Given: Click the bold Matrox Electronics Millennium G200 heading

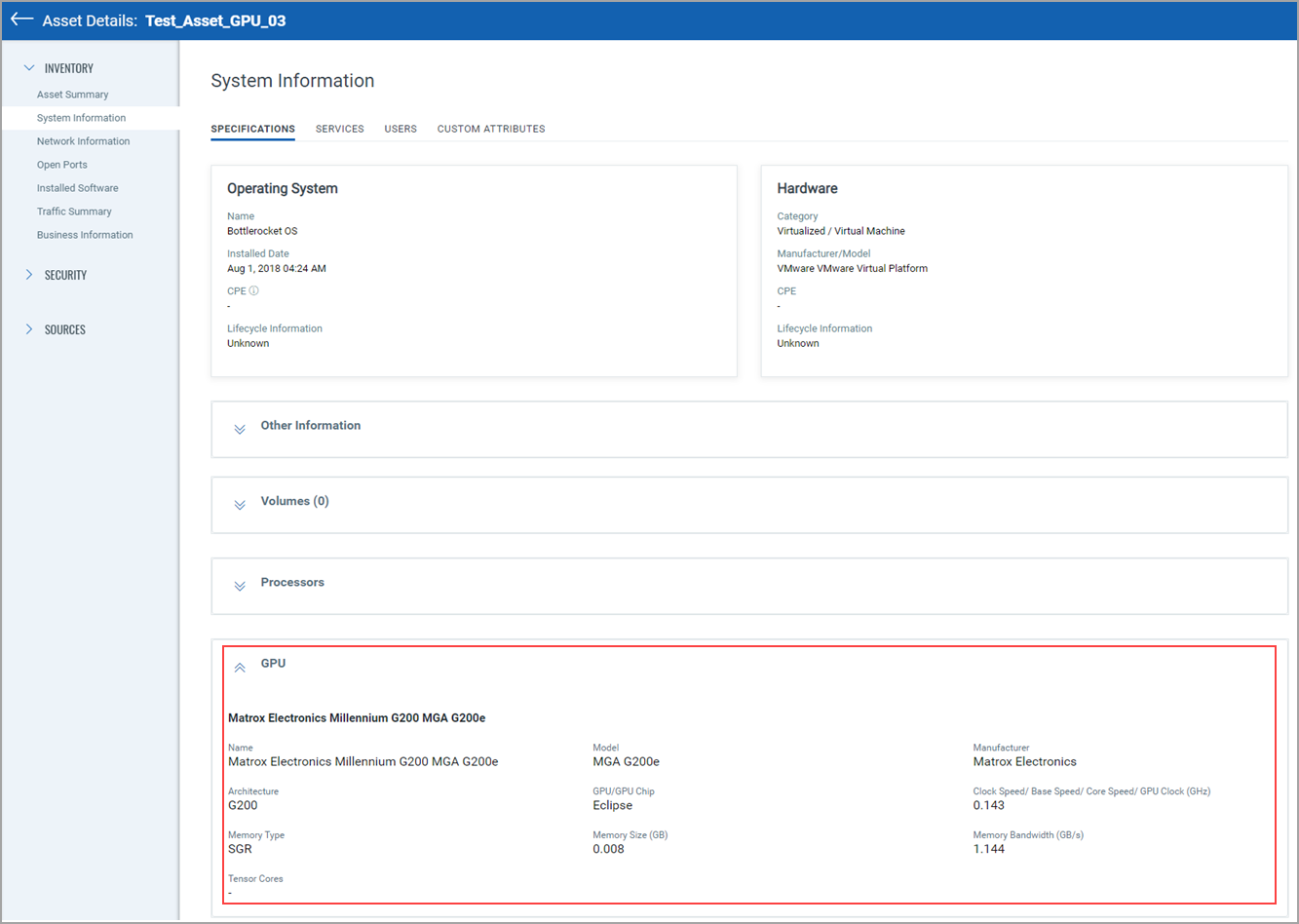Looking at the screenshot, I should coord(357,718).
